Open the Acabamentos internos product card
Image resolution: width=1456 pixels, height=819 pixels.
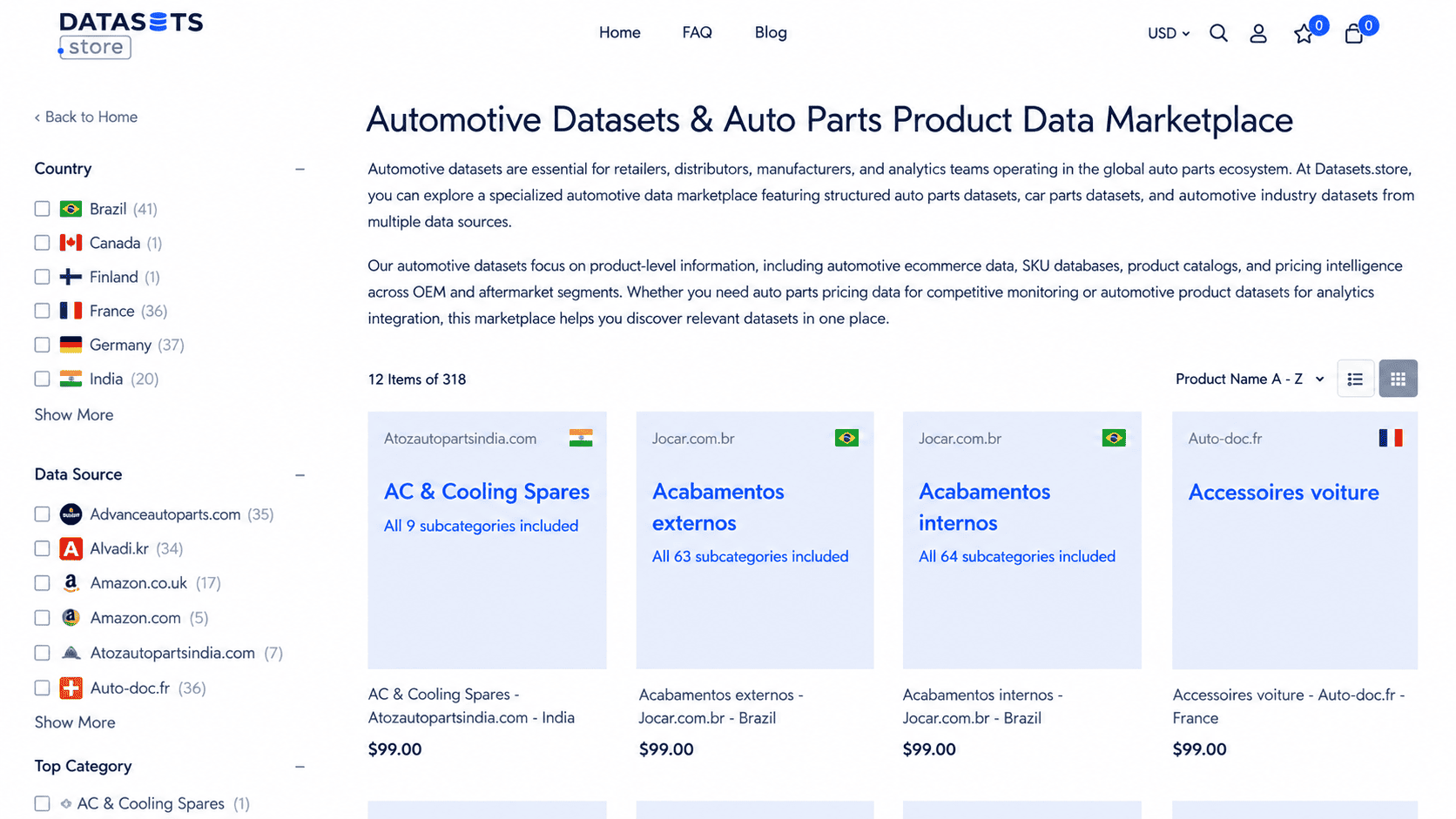coord(1021,540)
